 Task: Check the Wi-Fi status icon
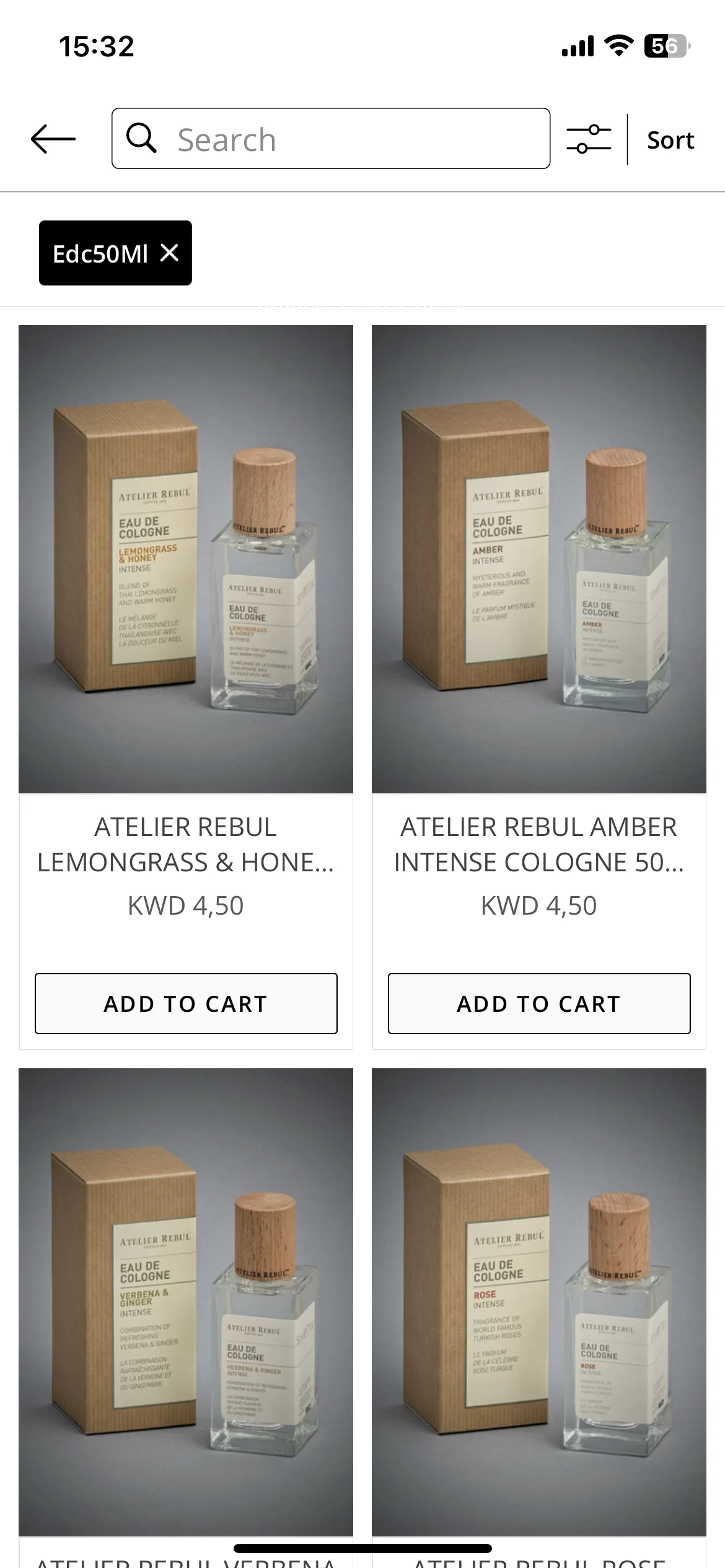618,46
